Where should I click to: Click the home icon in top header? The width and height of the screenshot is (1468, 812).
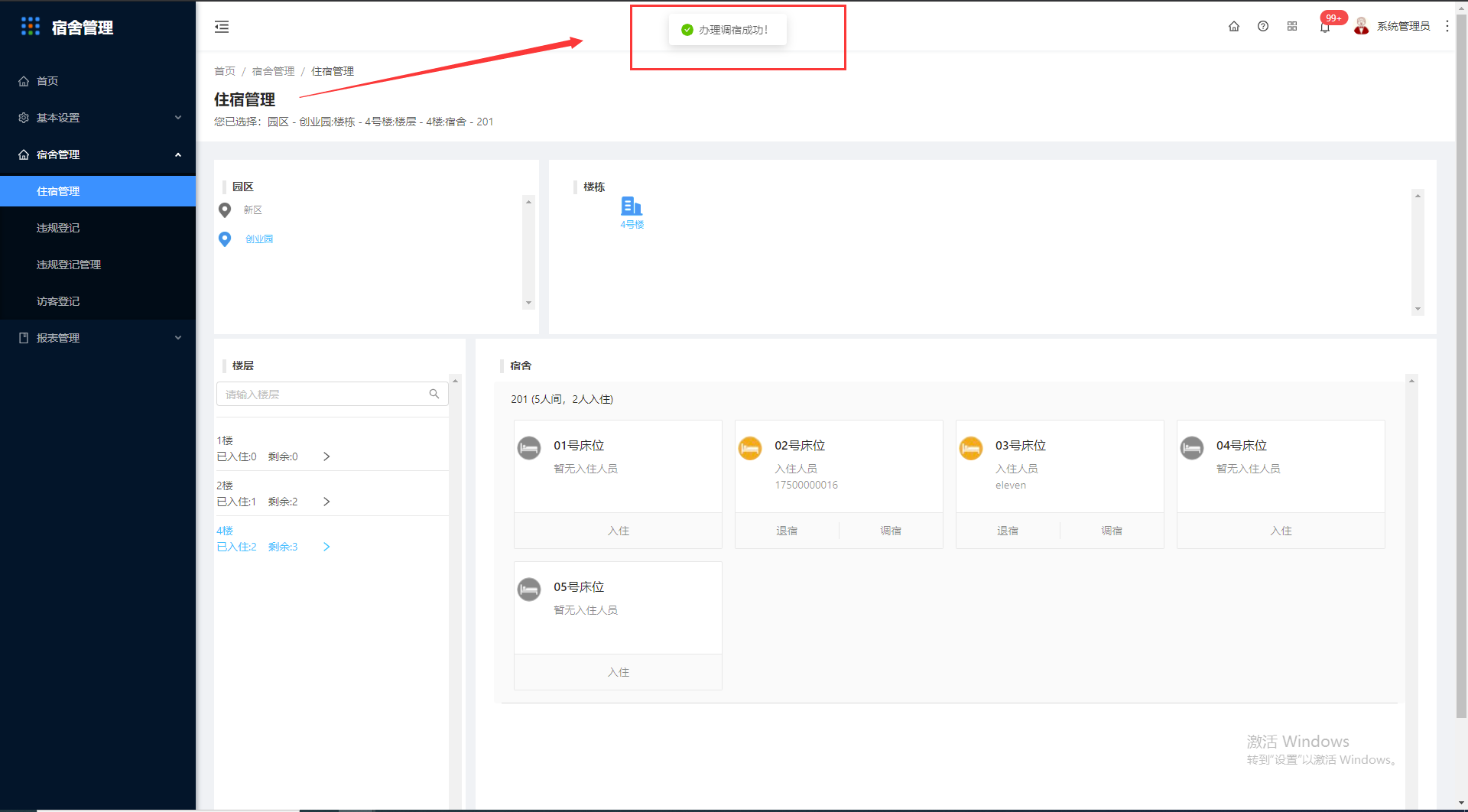point(1234,26)
